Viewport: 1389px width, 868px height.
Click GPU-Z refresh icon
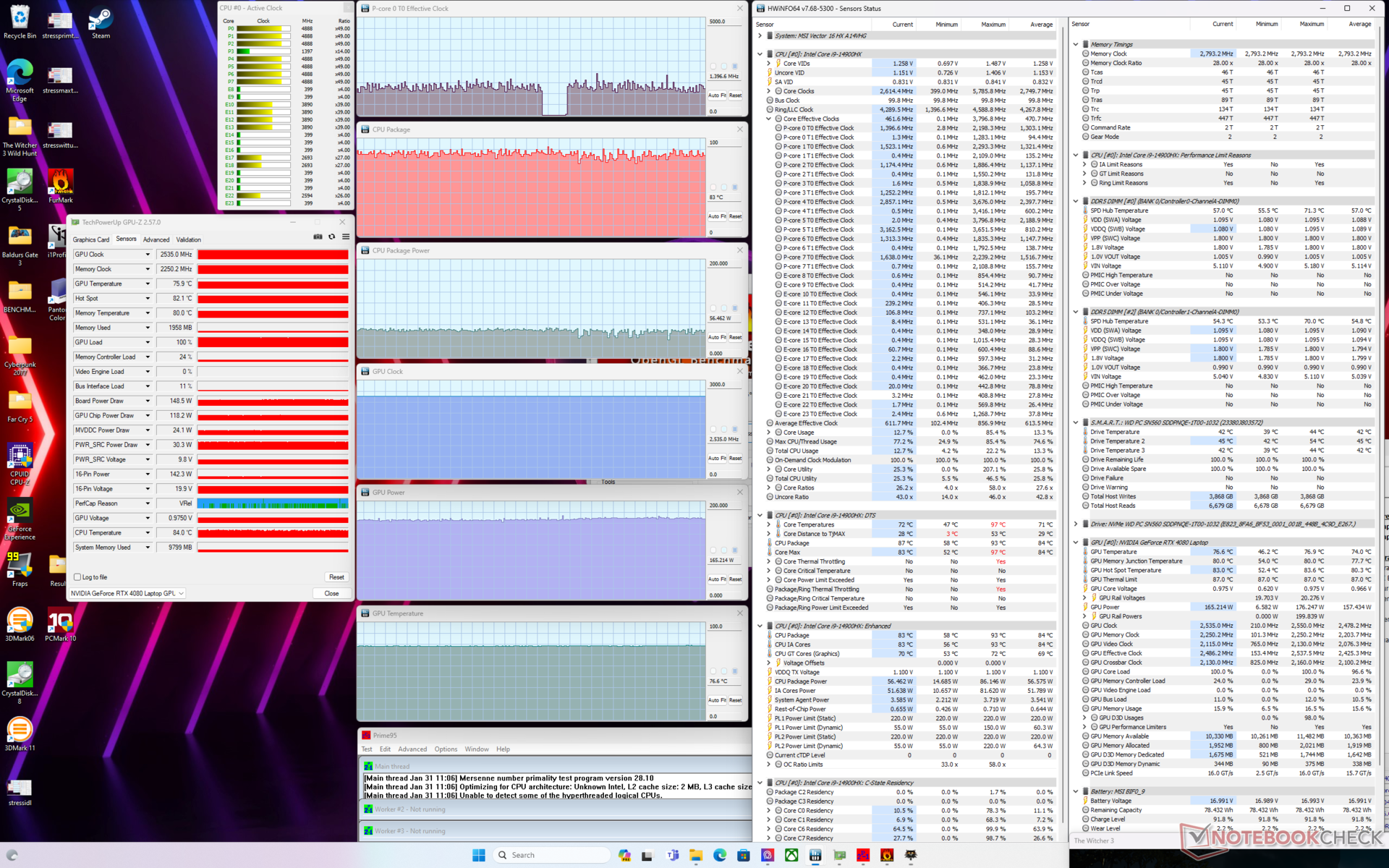[332, 237]
